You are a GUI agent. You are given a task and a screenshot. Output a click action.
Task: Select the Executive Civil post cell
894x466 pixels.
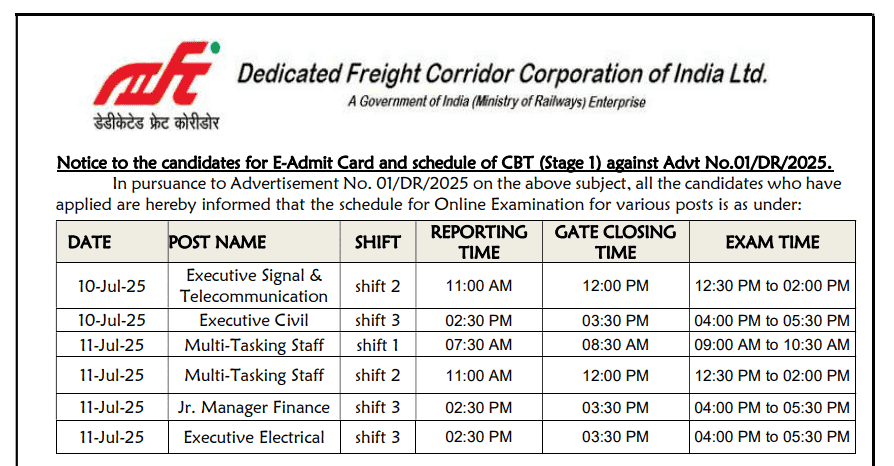click(254, 320)
